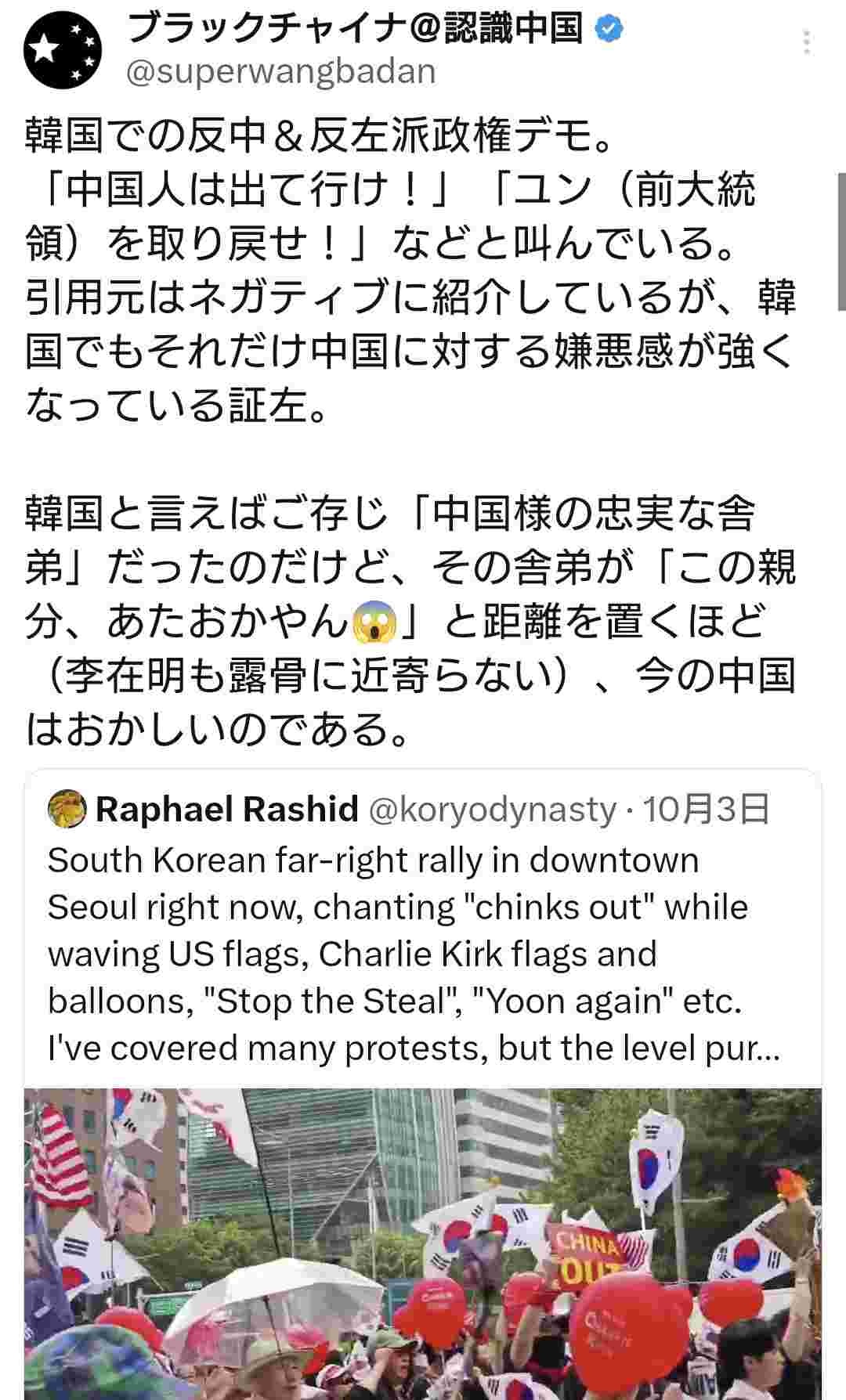Tap the 10月3日 date of the quoted tweet
The width and height of the screenshot is (846, 1400).
coord(707,809)
